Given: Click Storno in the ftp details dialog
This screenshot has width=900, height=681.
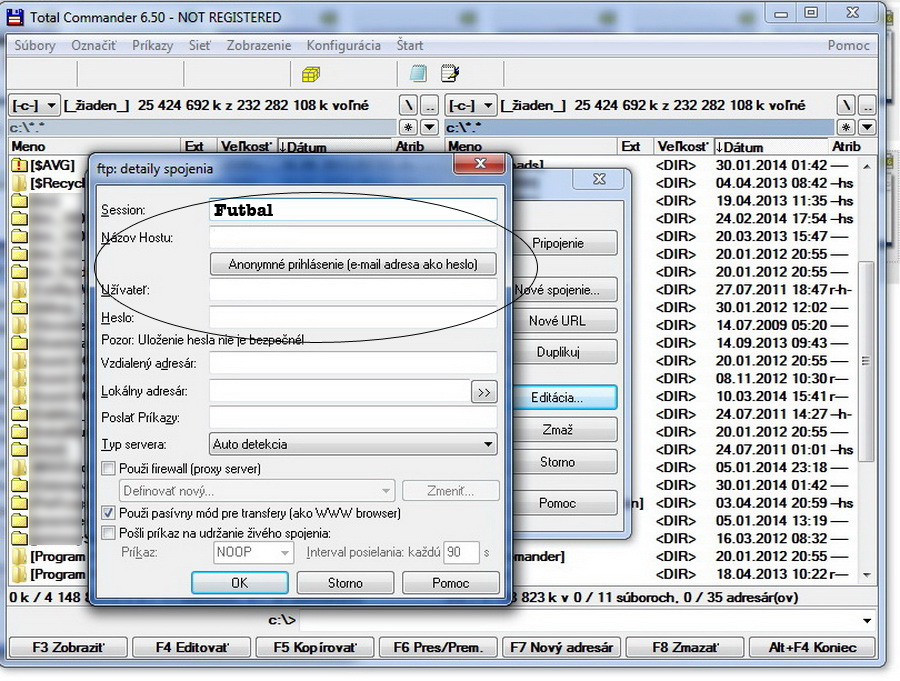Looking at the screenshot, I should point(345,583).
